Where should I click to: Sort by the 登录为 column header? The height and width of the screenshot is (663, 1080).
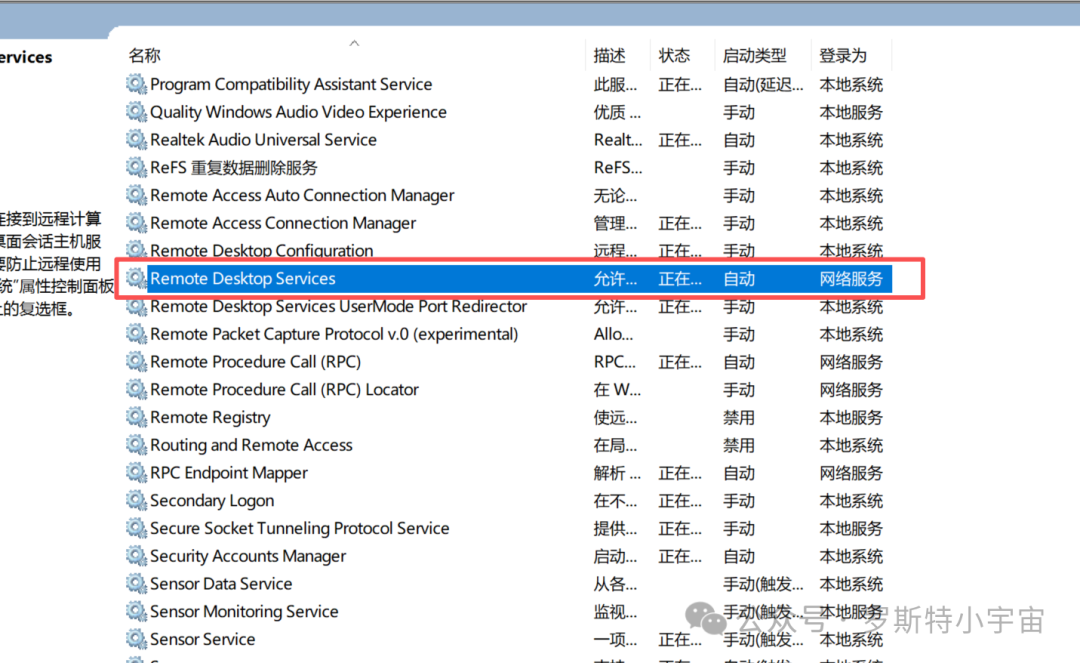click(x=843, y=56)
